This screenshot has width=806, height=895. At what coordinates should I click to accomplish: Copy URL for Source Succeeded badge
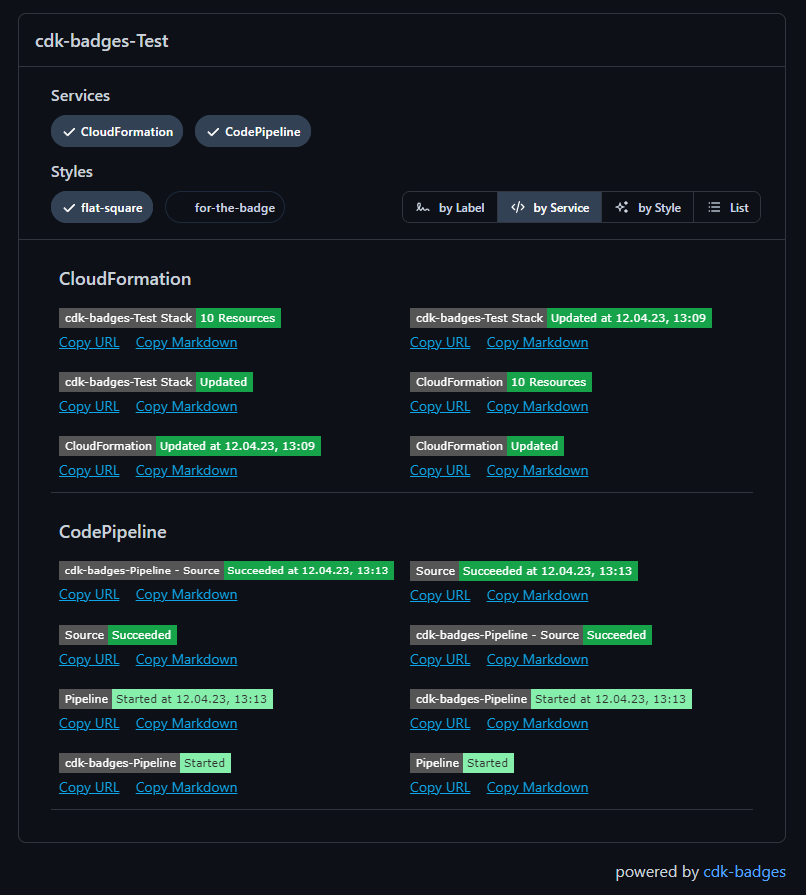point(89,659)
